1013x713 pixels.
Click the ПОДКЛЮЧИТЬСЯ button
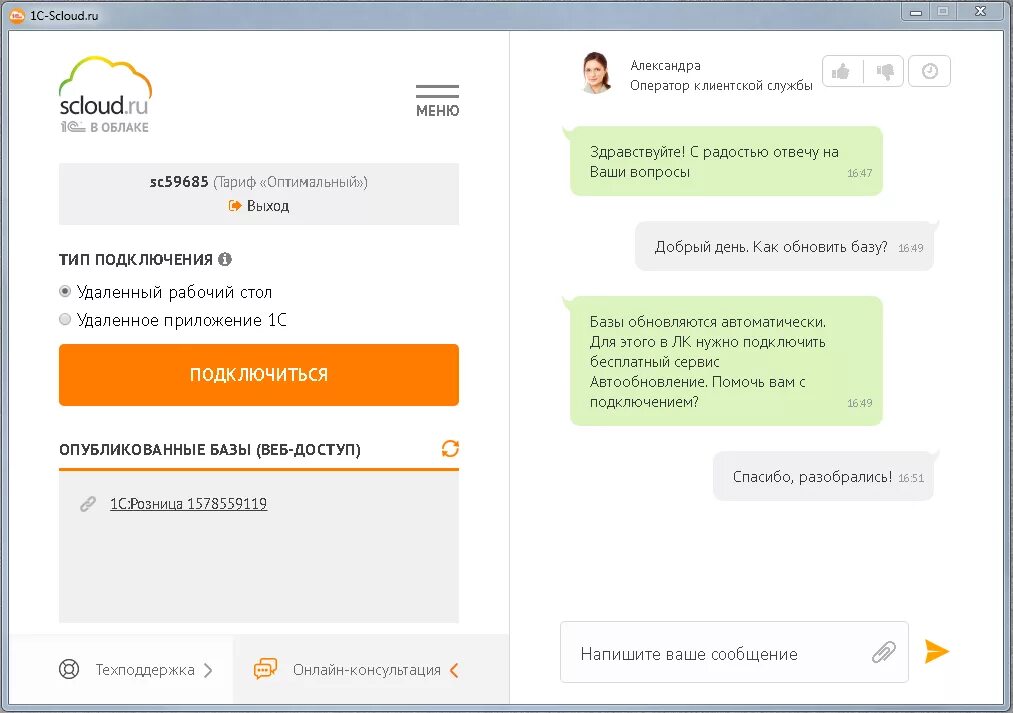(259, 375)
